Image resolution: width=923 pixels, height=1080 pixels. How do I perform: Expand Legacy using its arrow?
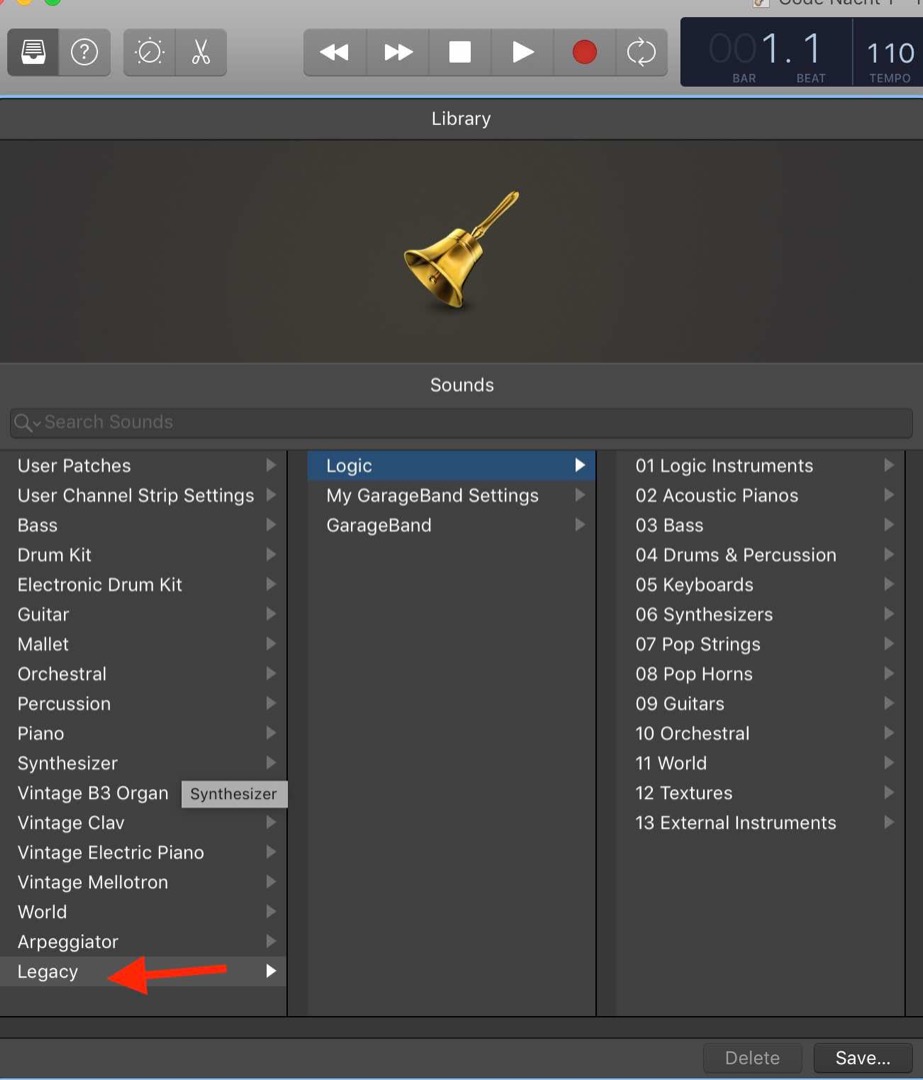[x=271, y=971]
